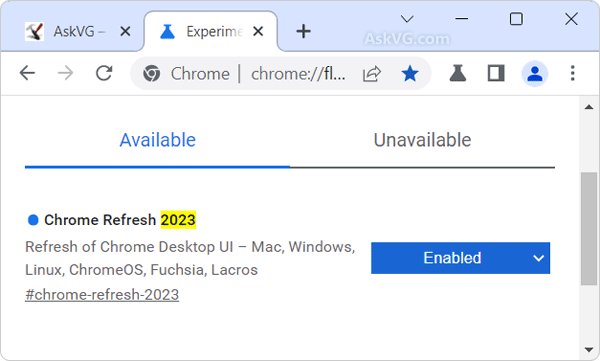Click the #chrome-refresh-2023 link
600x361 pixels.
click(x=102, y=295)
